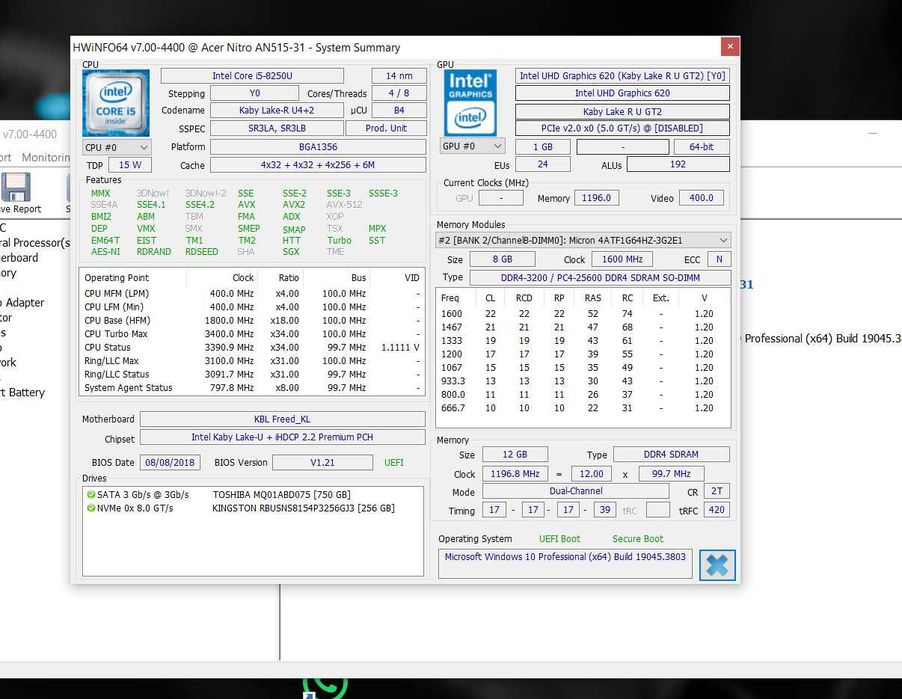Screen dimensions: 902x699
Task: Click the Intel Core i5-8250U name field
Action: coord(252,76)
